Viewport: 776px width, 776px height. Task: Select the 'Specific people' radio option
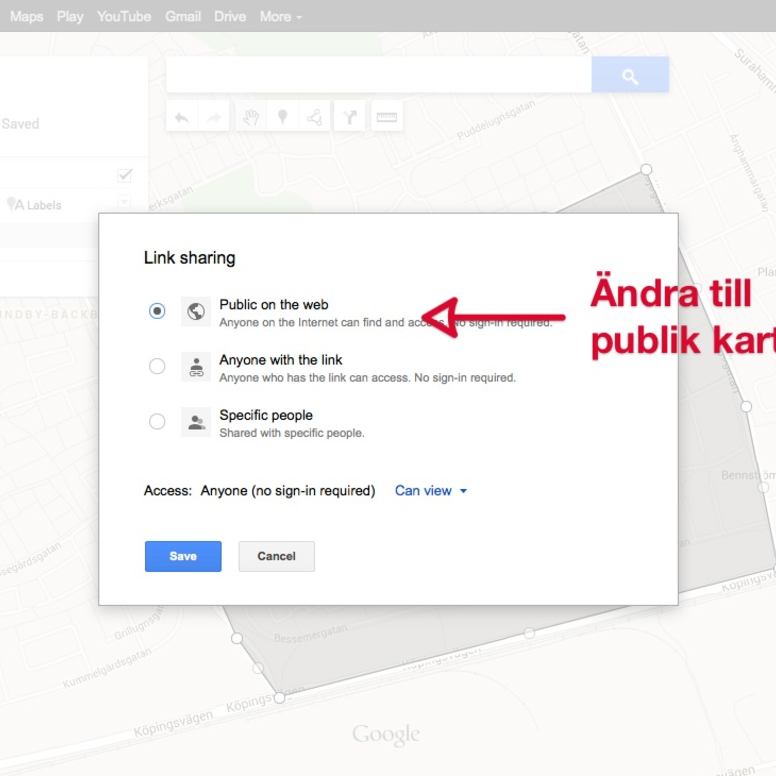pos(157,421)
